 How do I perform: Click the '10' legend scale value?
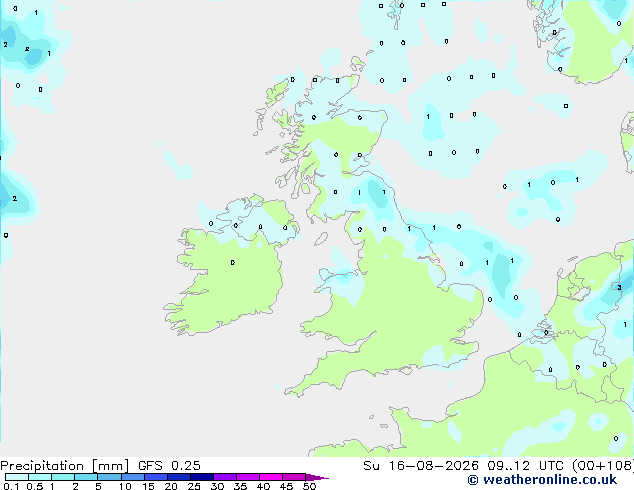pyautogui.click(x=125, y=486)
